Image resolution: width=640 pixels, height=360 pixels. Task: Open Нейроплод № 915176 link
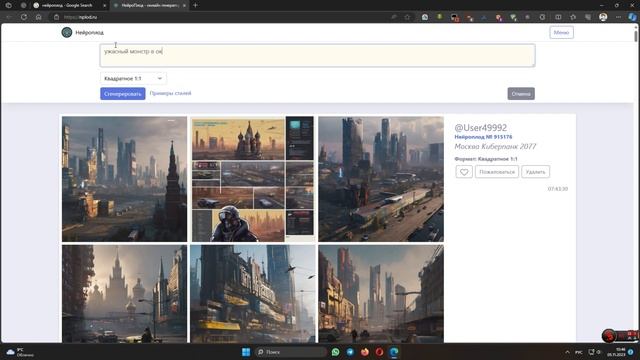pos(483,137)
